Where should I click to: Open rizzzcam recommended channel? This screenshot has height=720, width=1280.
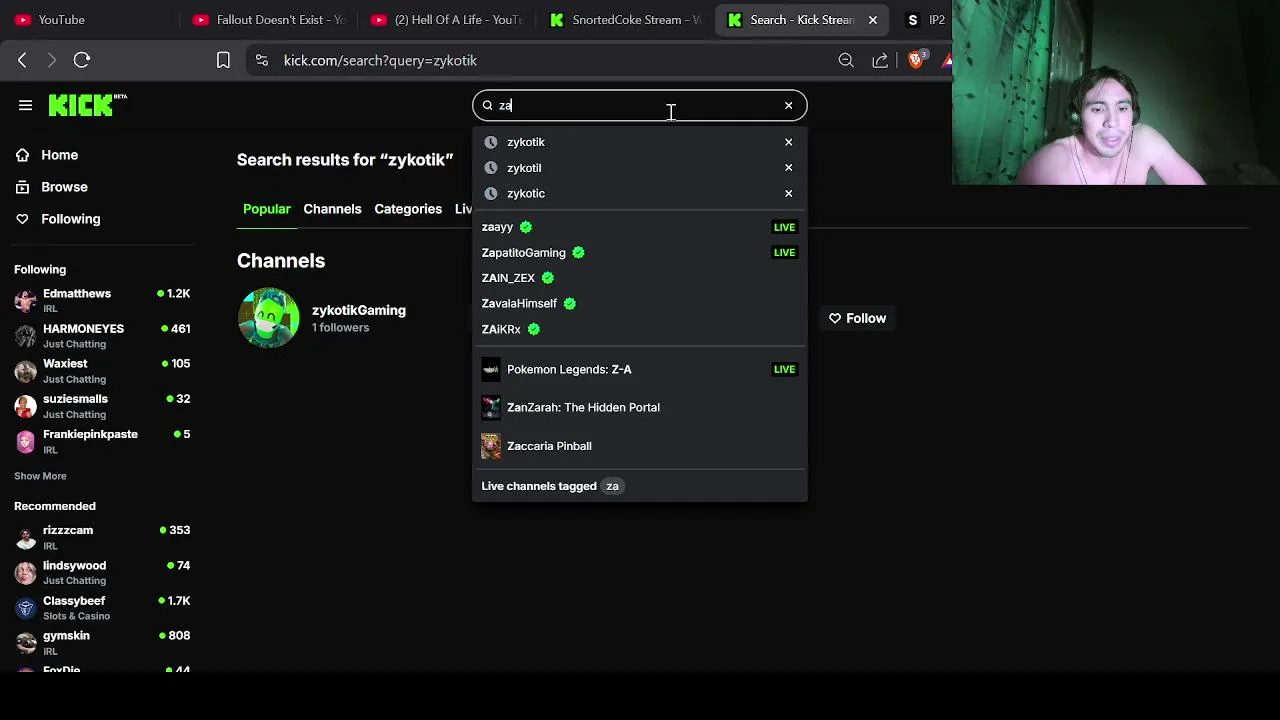click(x=101, y=537)
